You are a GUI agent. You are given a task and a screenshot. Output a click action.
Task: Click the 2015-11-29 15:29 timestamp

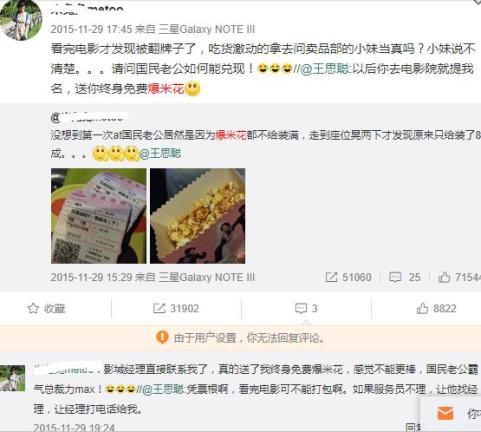pos(92,277)
